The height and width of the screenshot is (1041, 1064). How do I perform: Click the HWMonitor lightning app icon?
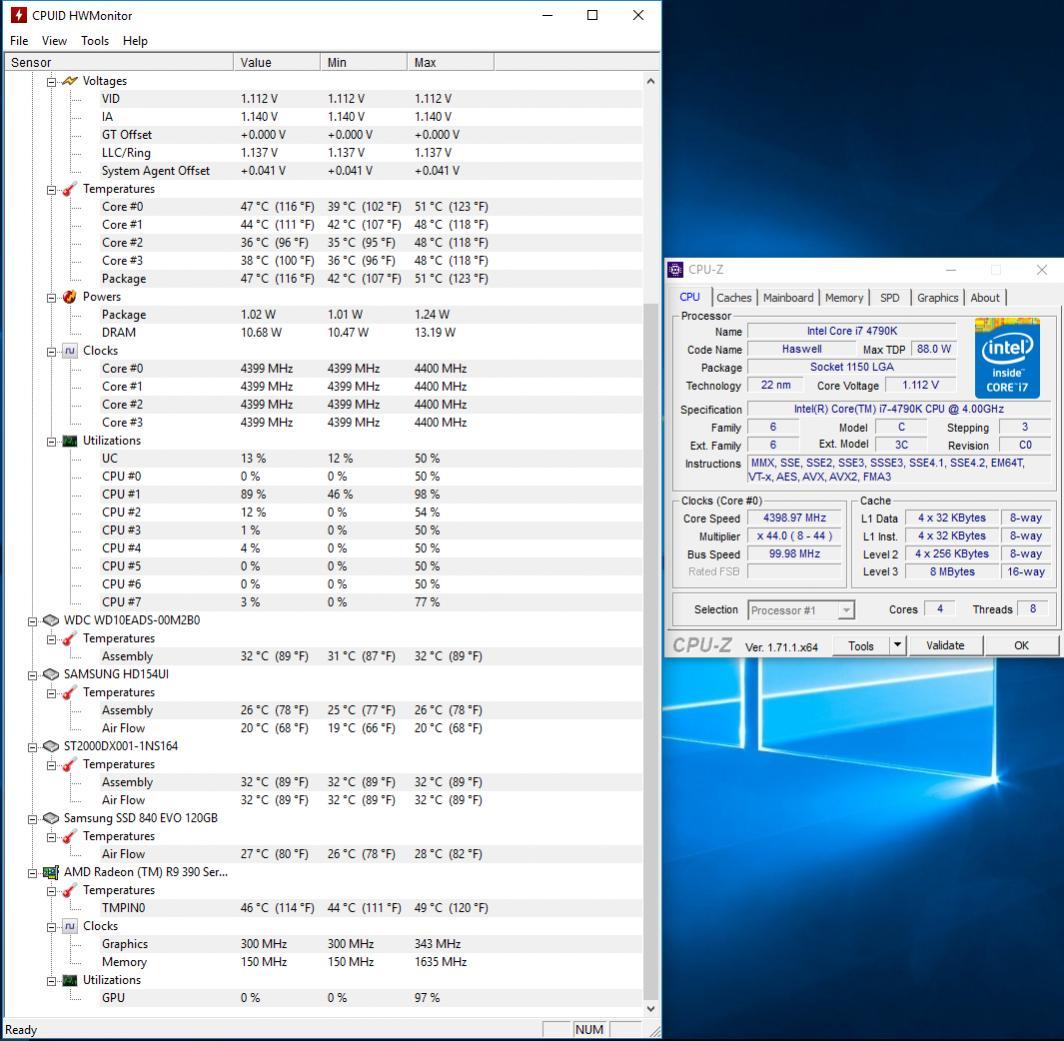pyautogui.click(x=18, y=15)
